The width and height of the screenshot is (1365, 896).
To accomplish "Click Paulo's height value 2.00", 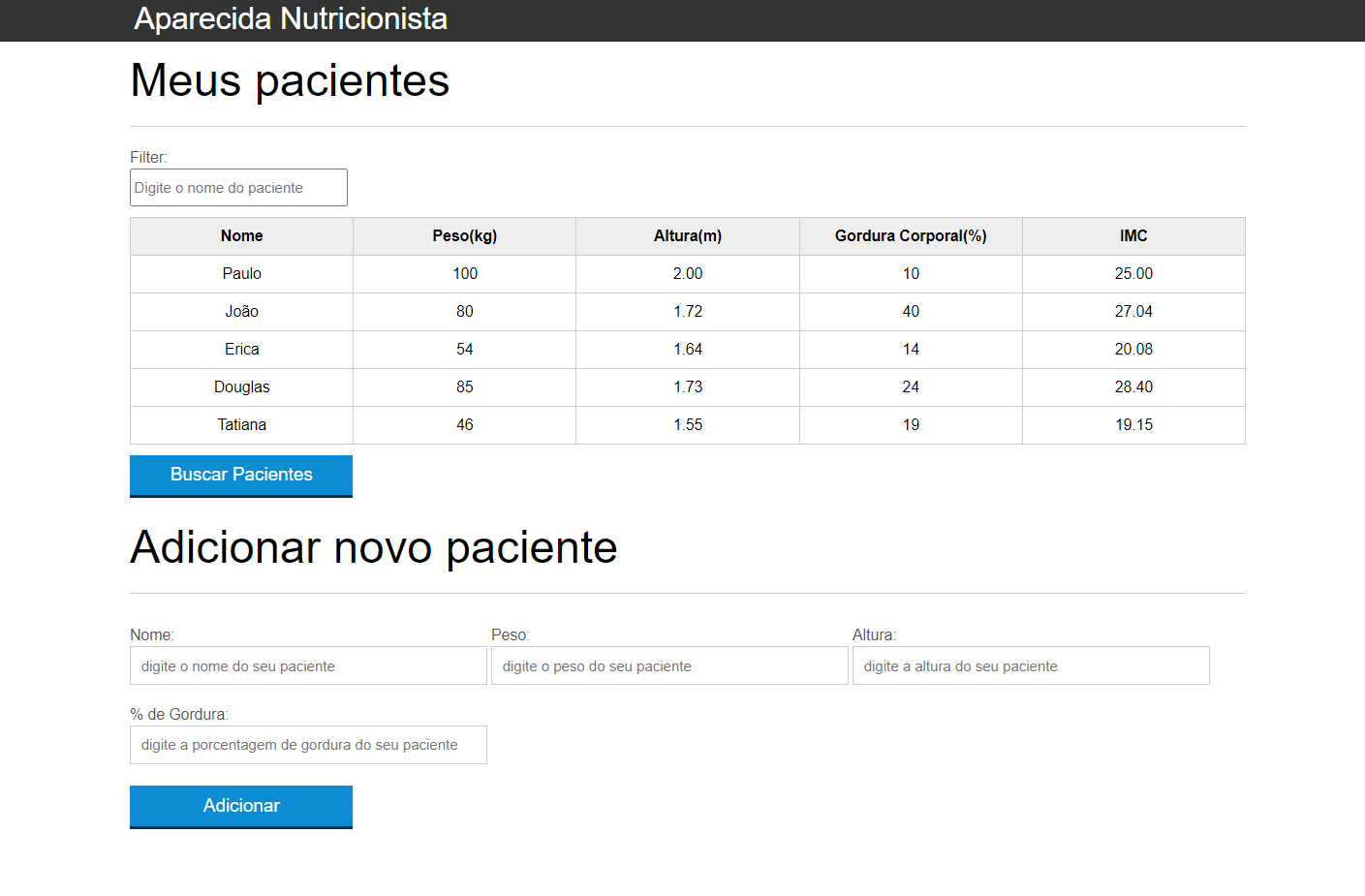I will pos(688,274).
